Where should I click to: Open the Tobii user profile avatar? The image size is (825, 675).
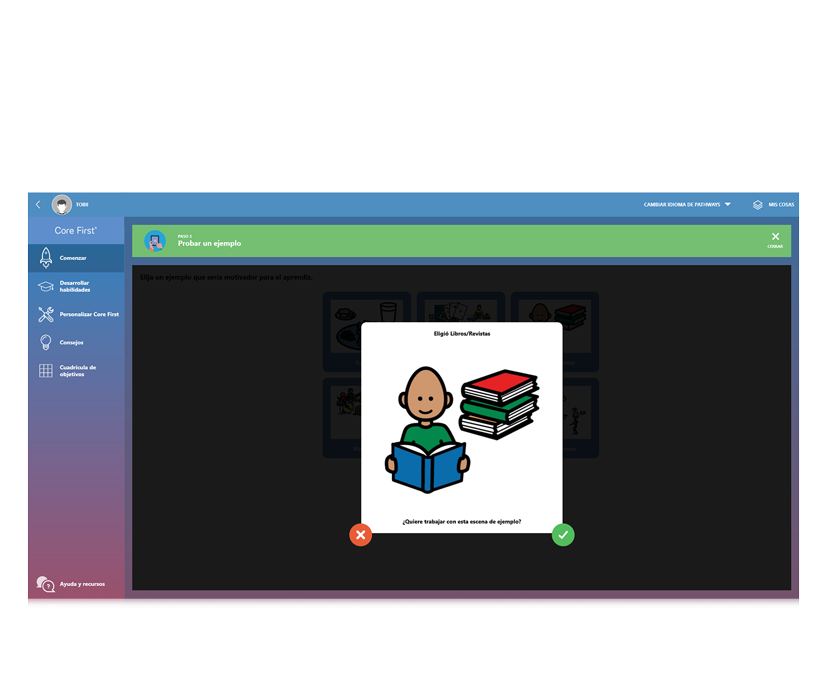coord(62,205)
